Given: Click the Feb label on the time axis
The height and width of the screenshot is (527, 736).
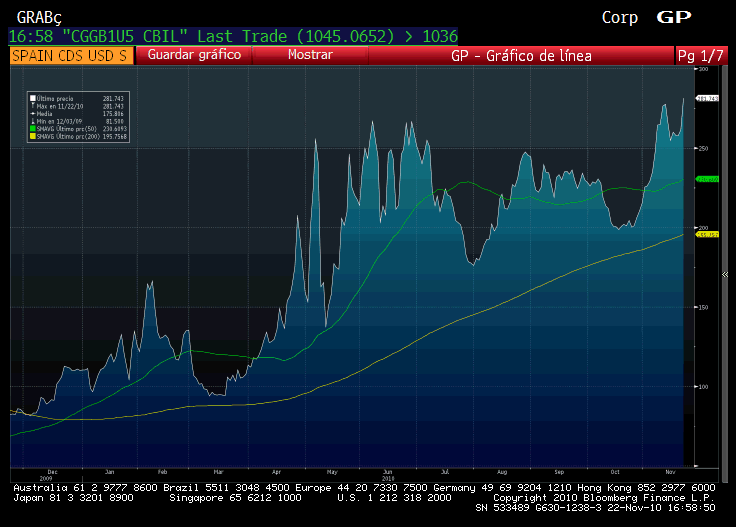Looking at the screenshot, I should (162, 472).
